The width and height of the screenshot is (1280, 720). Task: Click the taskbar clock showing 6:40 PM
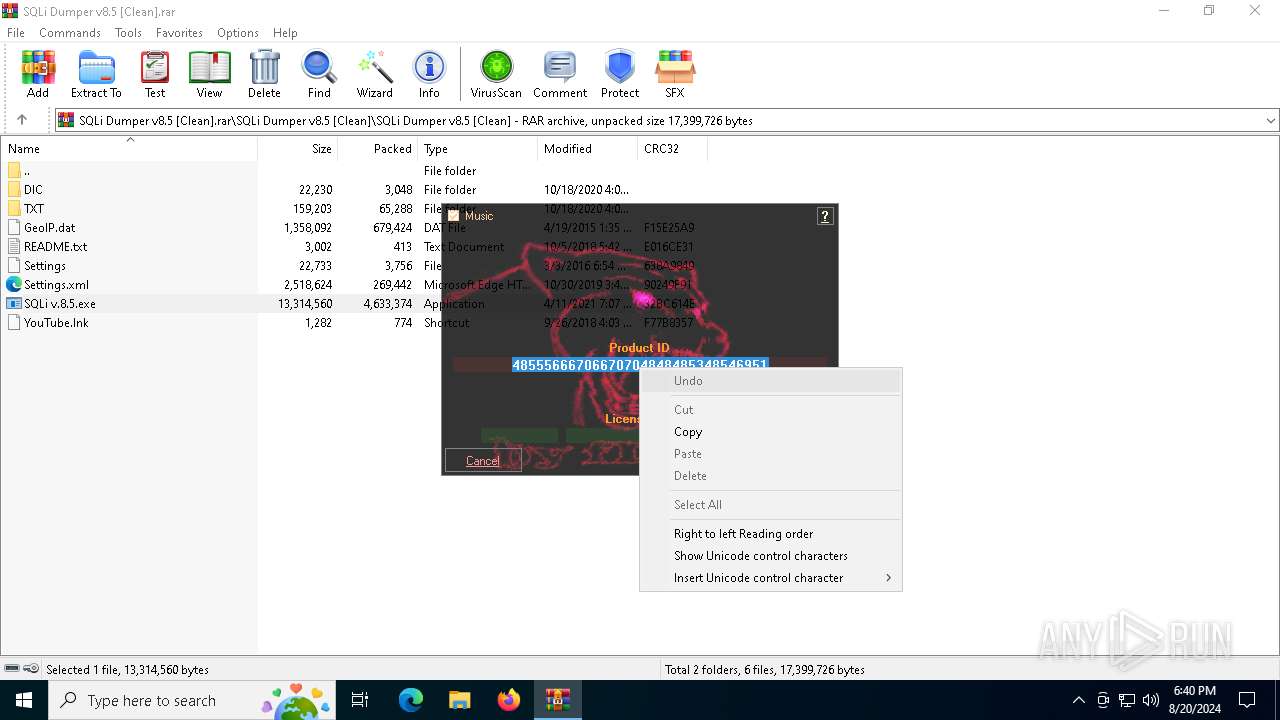coord(1194,700)
